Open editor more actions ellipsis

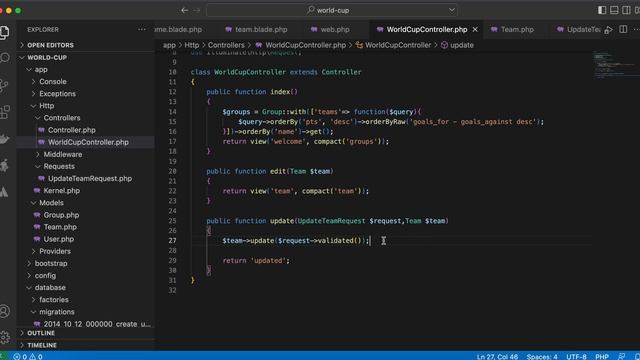tap(636, 29)
